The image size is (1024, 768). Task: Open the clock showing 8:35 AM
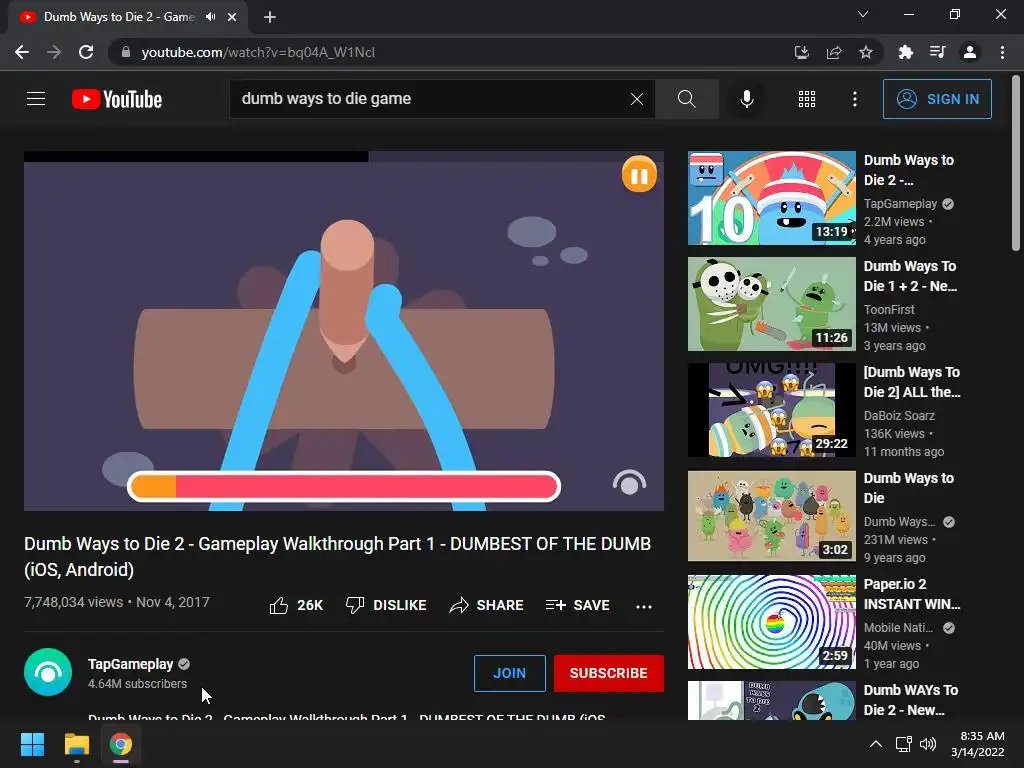coord(977,744)
